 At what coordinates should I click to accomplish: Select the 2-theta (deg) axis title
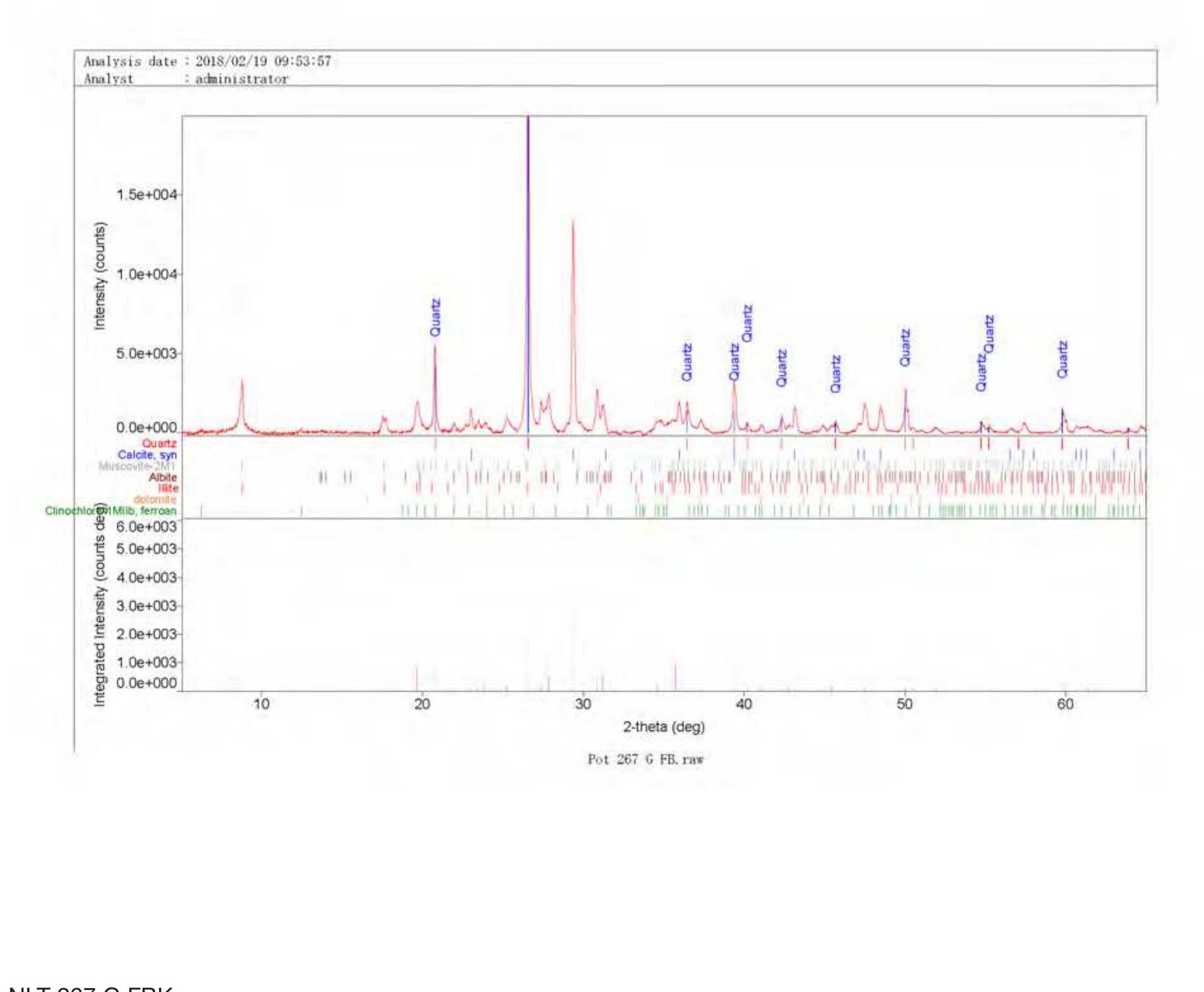663,727
